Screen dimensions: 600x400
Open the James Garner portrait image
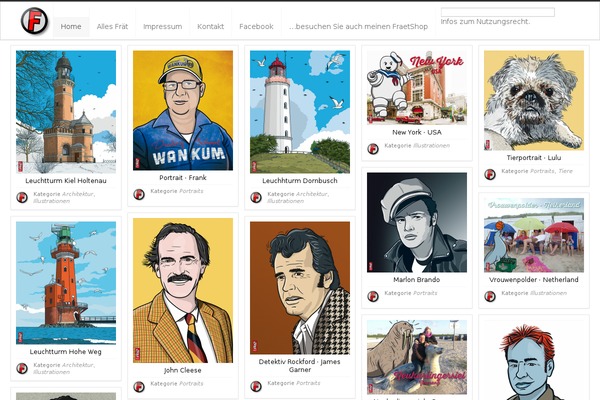point(300,288)
